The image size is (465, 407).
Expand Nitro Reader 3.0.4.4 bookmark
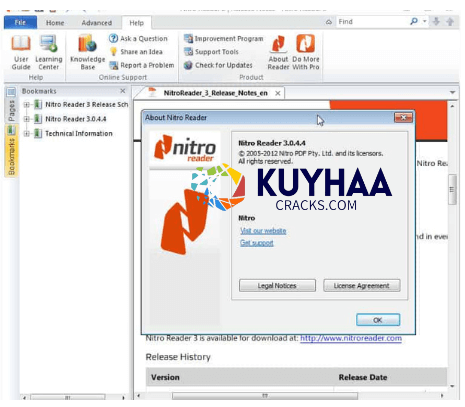(x=27, y=119)
